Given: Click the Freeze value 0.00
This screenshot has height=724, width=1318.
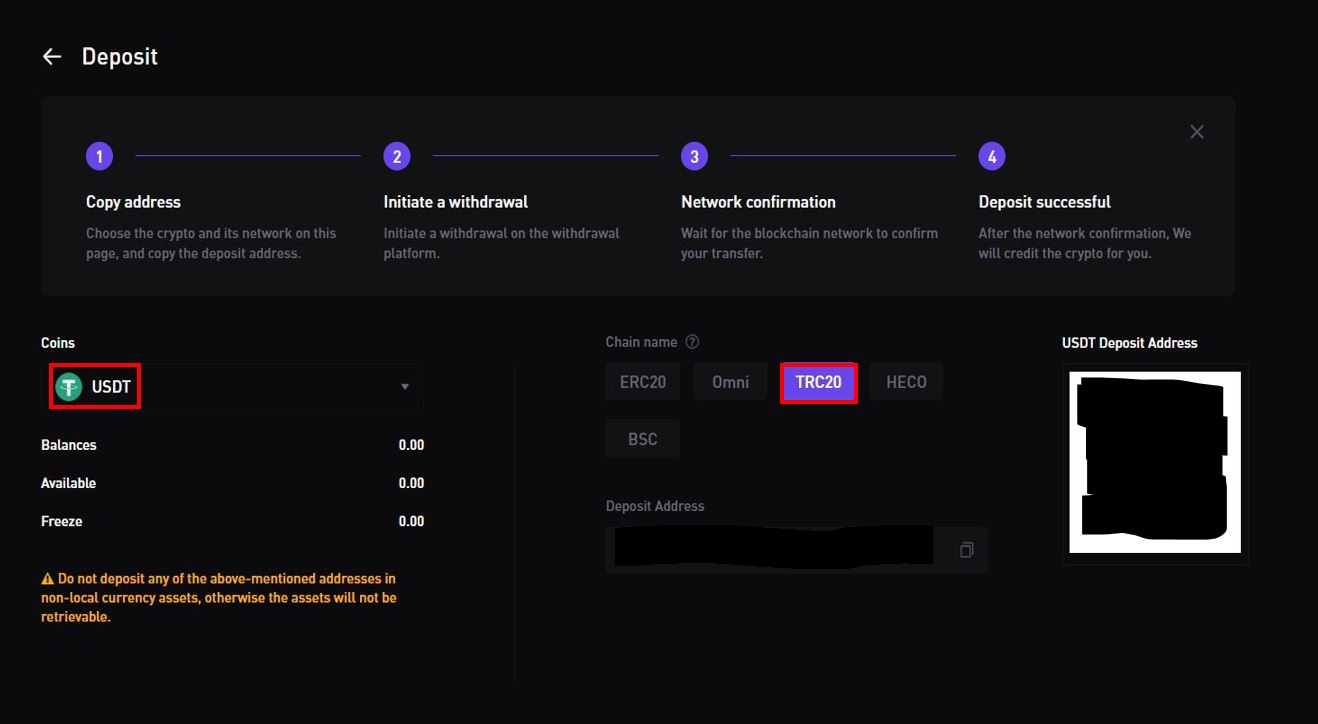Looking at the screenshot, I should click(411, 521).
